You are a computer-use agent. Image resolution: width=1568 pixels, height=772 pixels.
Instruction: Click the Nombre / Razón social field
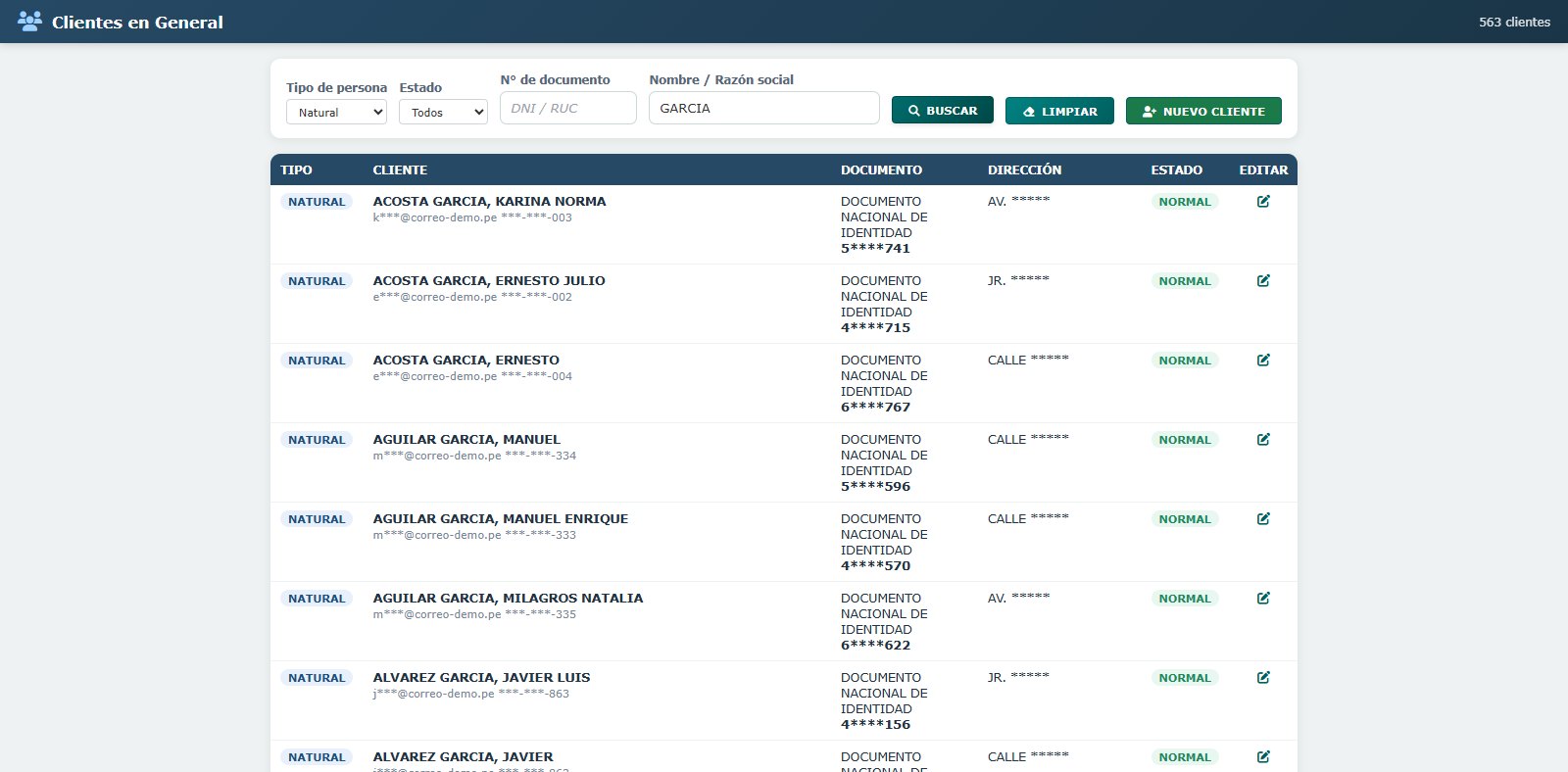764,108
